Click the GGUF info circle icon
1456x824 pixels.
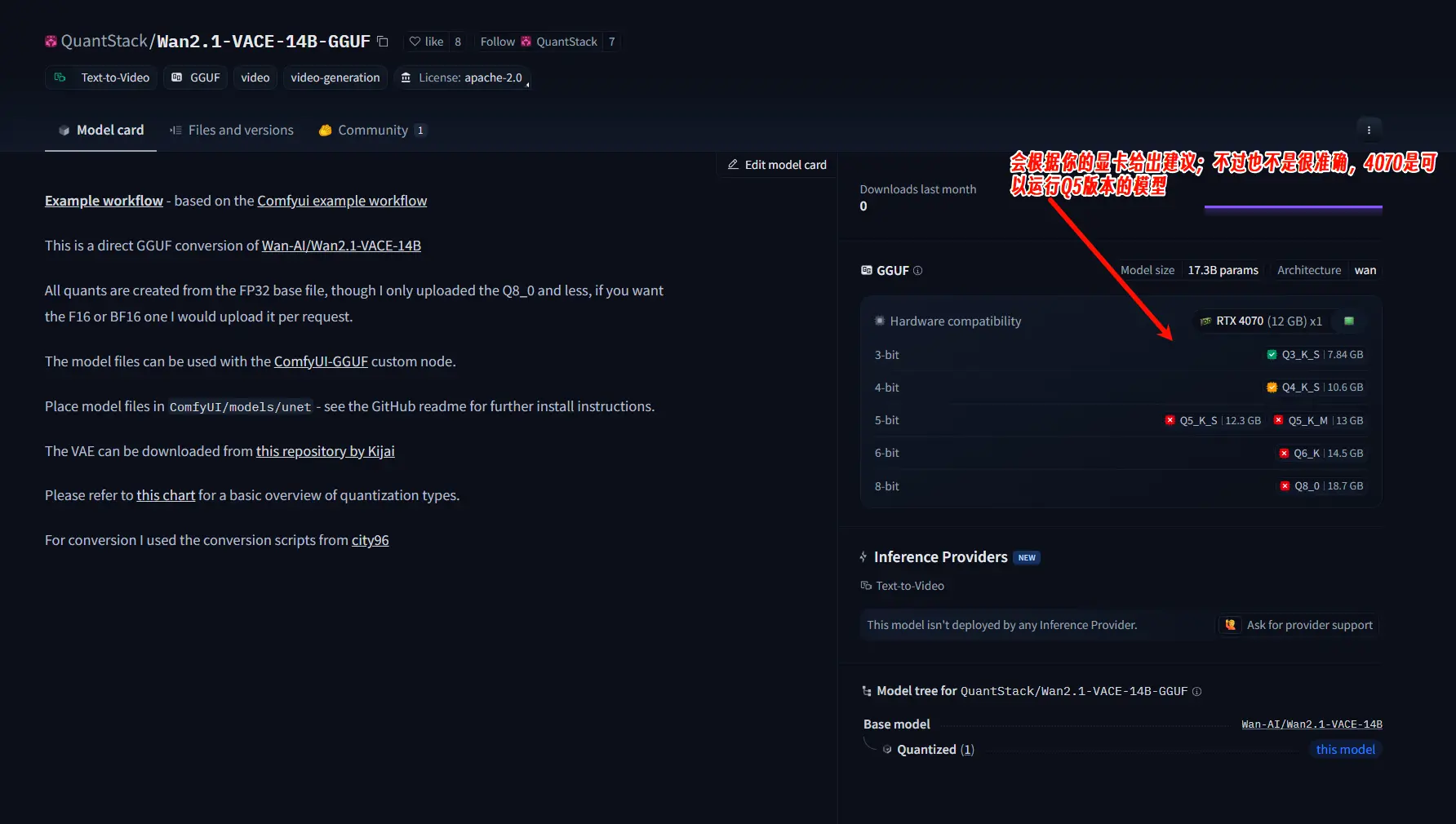point(917,270)
